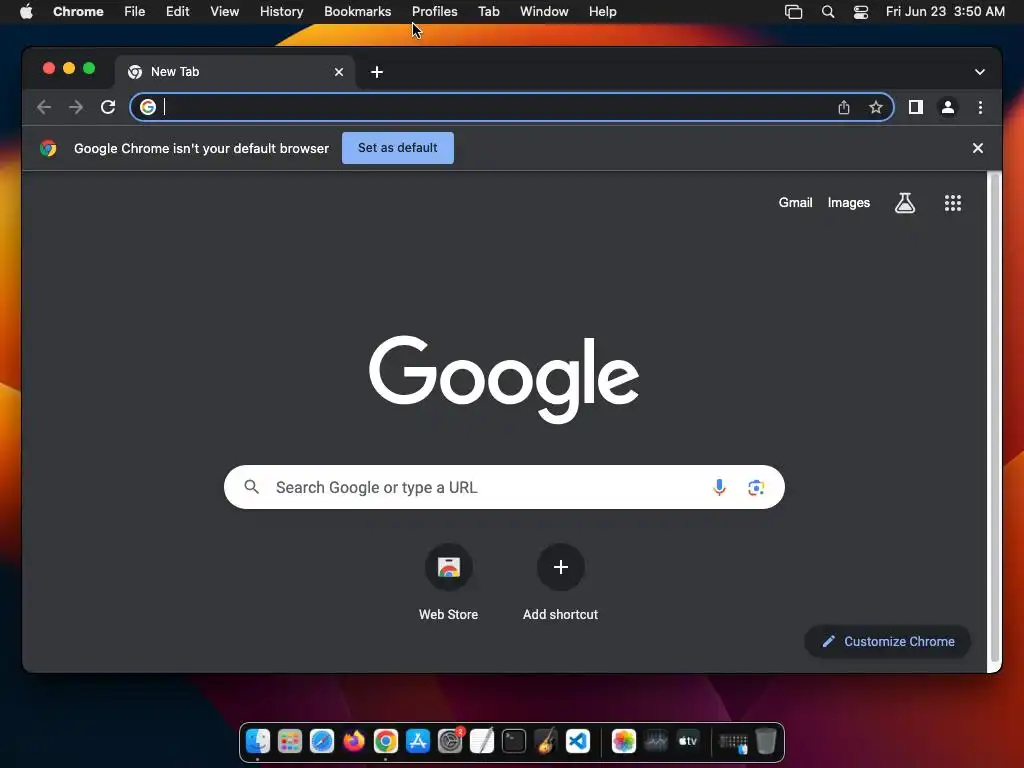Open the History menu
Viewport: 1024px width, 768px height.
pos(281,11)
